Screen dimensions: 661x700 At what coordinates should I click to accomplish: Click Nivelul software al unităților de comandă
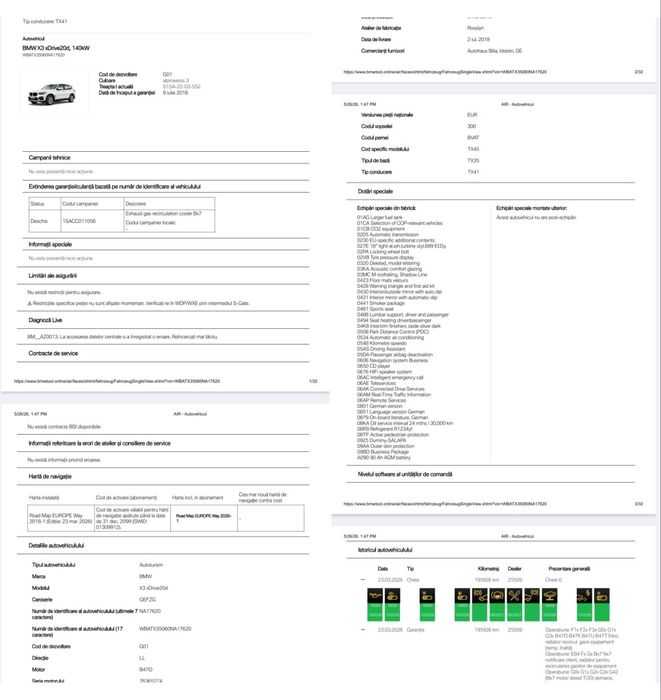[405, 474]
